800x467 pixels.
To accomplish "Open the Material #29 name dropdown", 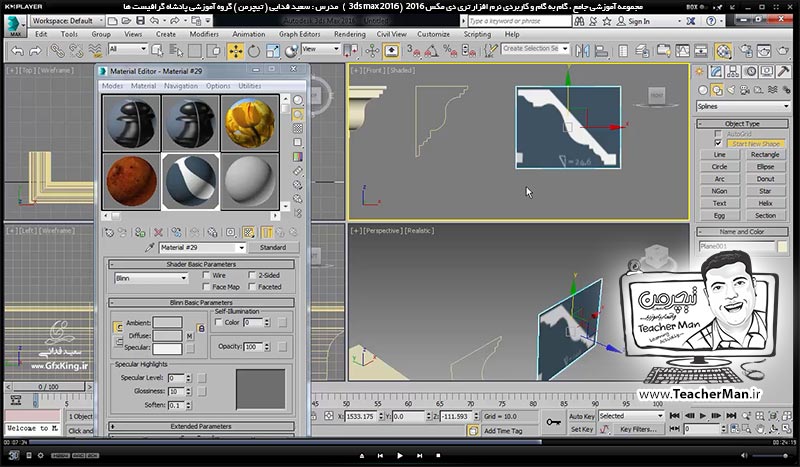I will 203,248.
